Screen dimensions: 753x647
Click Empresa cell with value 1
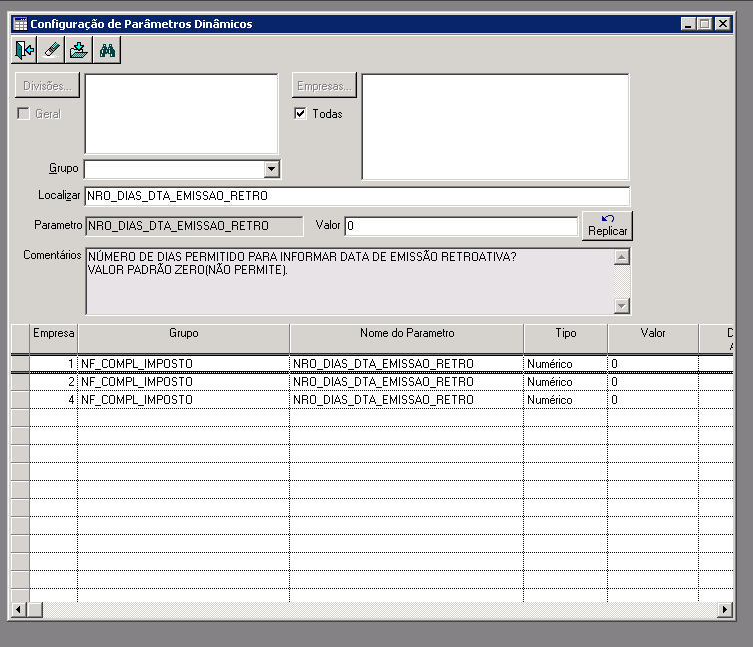53,364
